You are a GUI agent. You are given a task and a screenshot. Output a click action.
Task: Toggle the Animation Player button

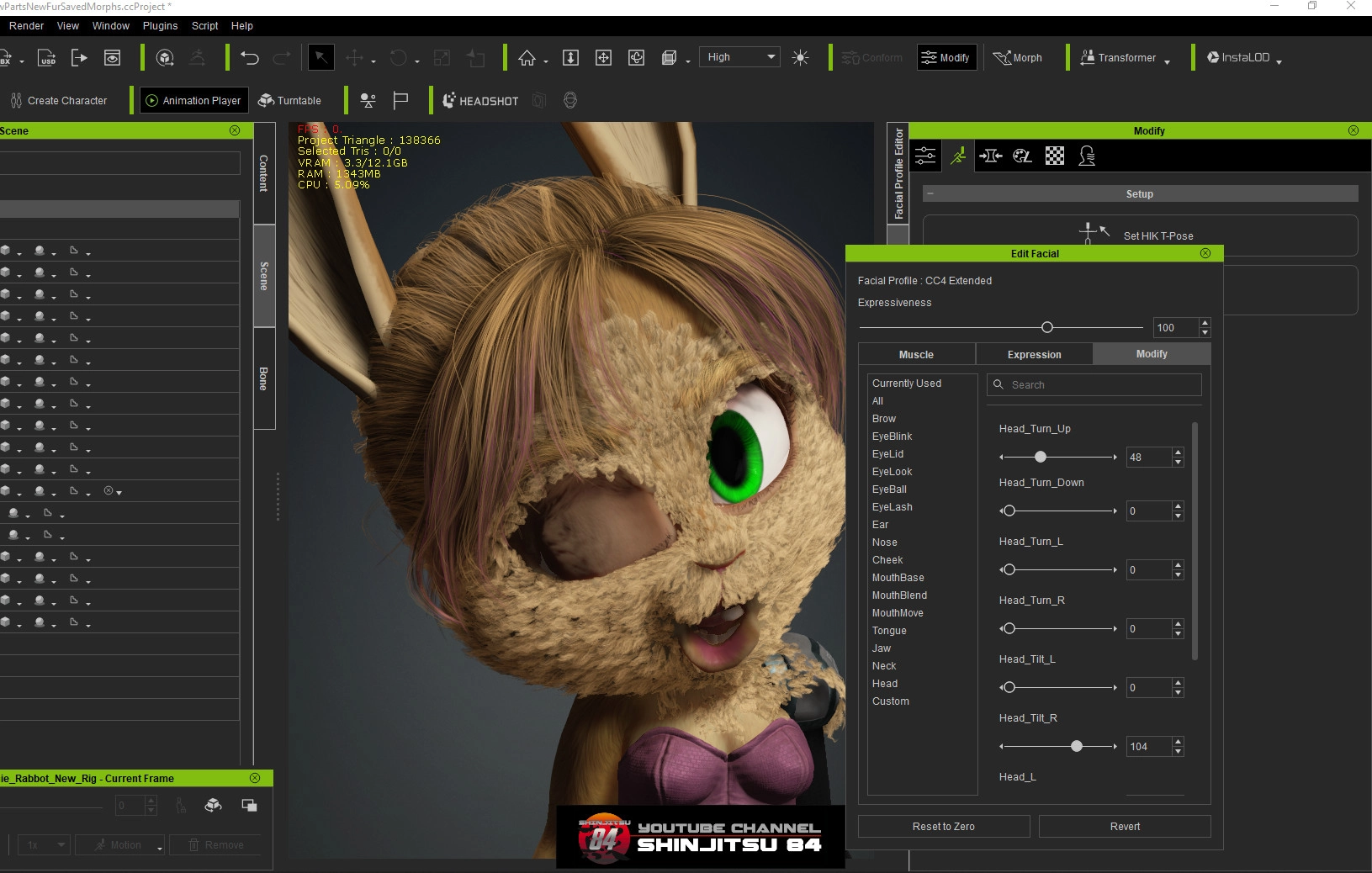[193, 101]
